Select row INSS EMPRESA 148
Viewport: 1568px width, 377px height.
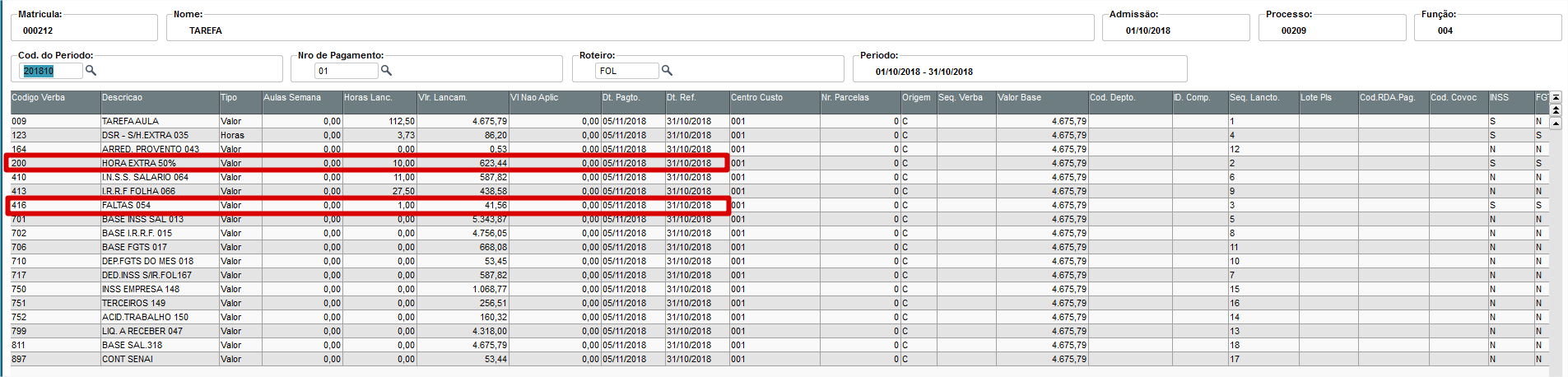click(x=779, y=289)
